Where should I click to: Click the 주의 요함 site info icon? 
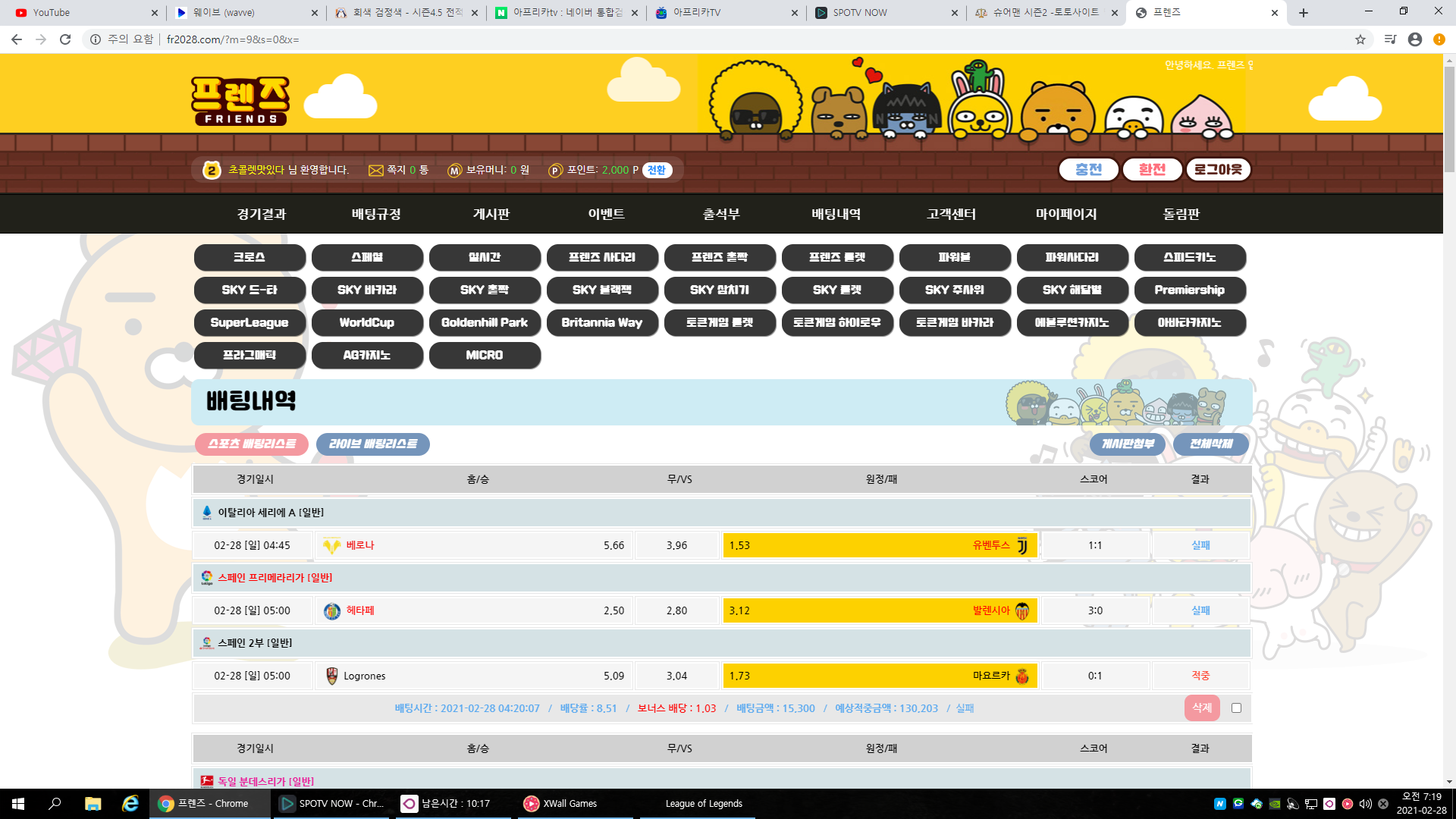tap(96, 39)
